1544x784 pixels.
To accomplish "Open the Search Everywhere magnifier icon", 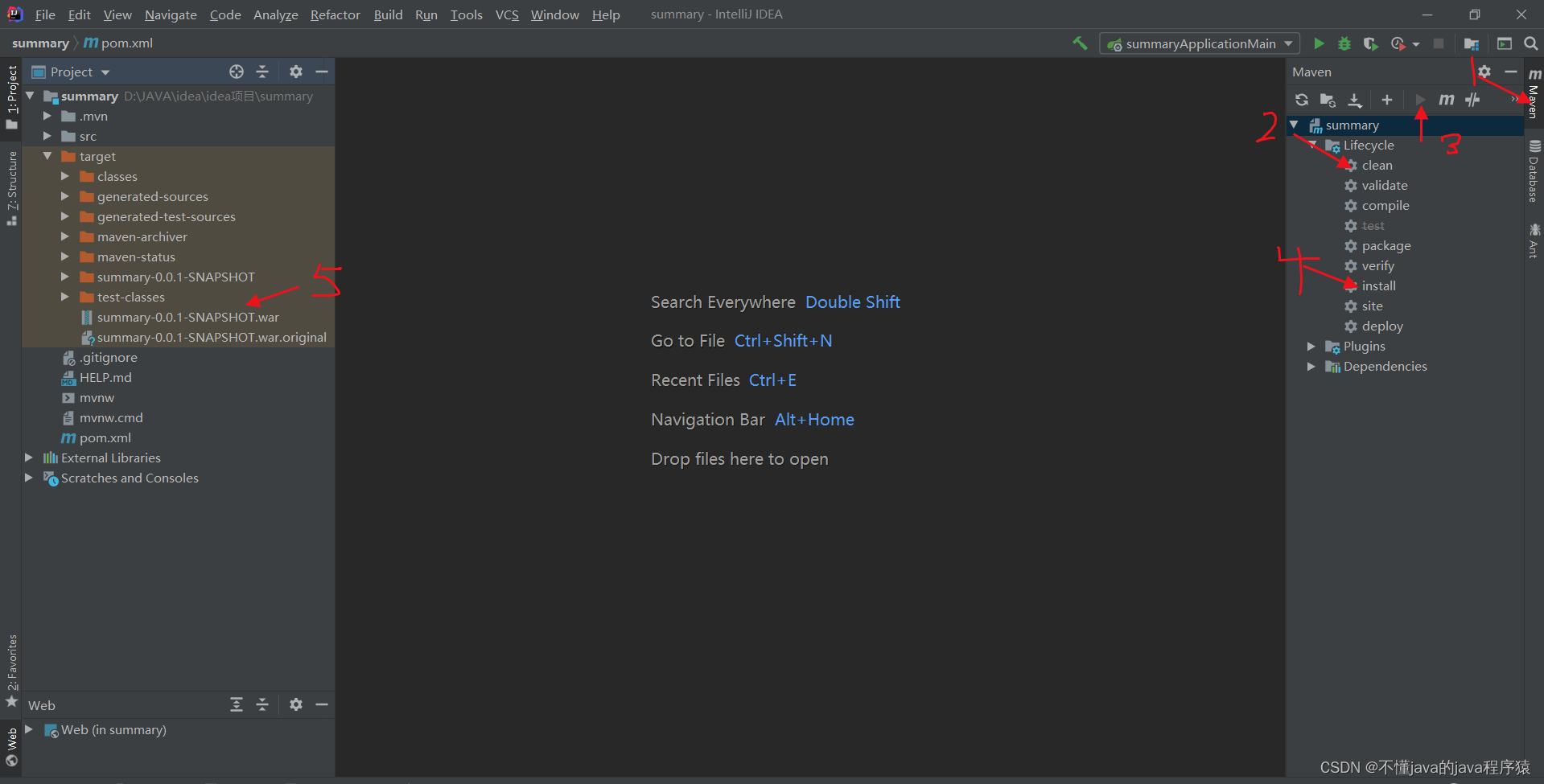I will tap(1530, 43).
